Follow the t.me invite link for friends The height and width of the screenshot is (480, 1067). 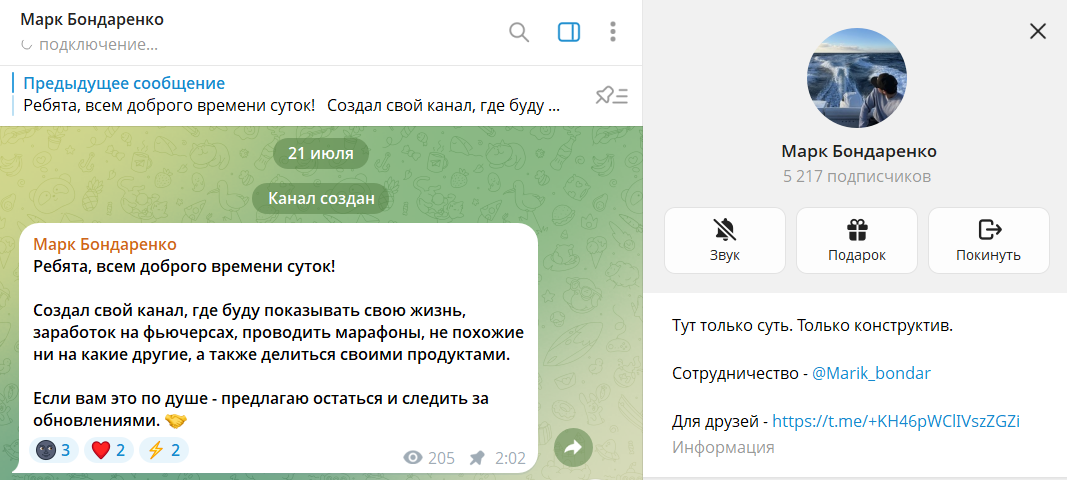tap(896, 421)
